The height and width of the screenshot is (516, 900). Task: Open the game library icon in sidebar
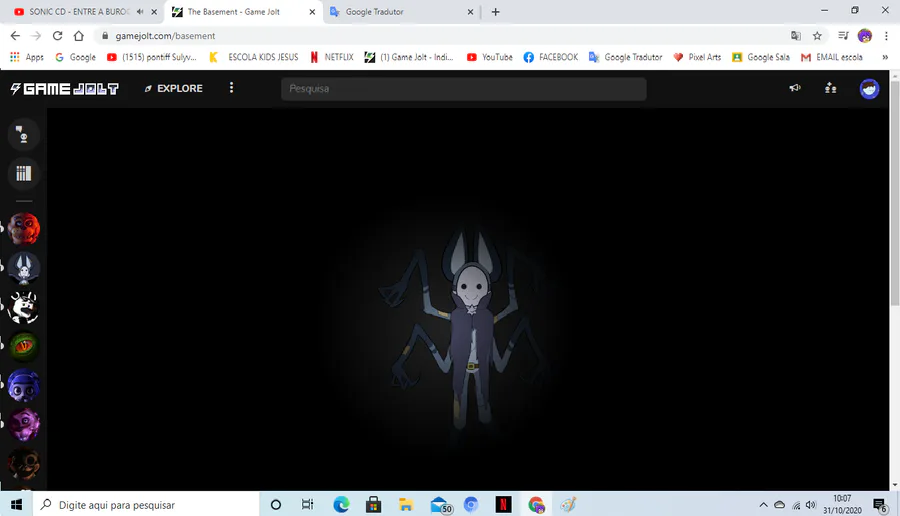coord(24,173)
